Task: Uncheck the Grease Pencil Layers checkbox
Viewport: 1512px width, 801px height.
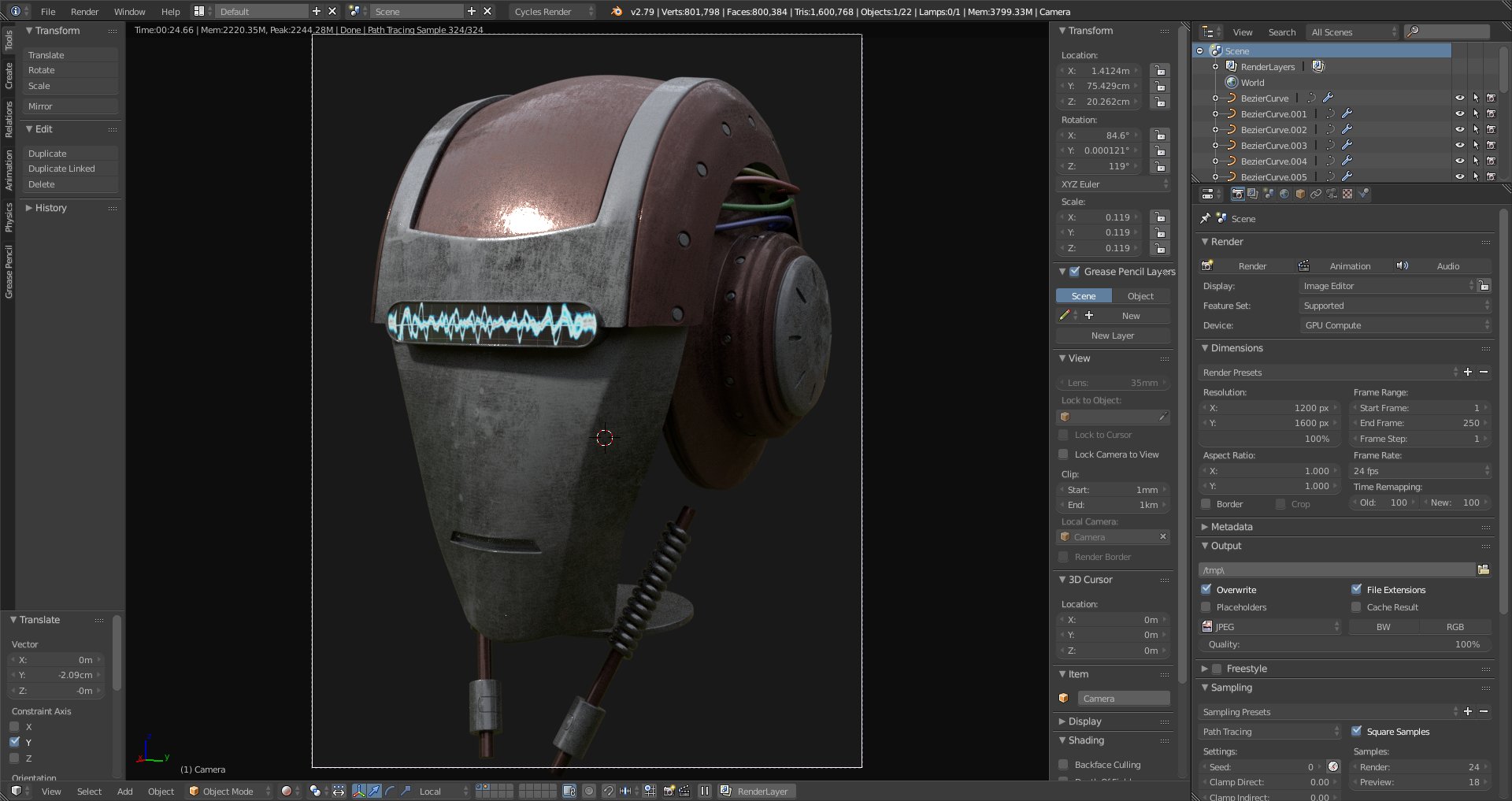Action: click(1074, 272)
